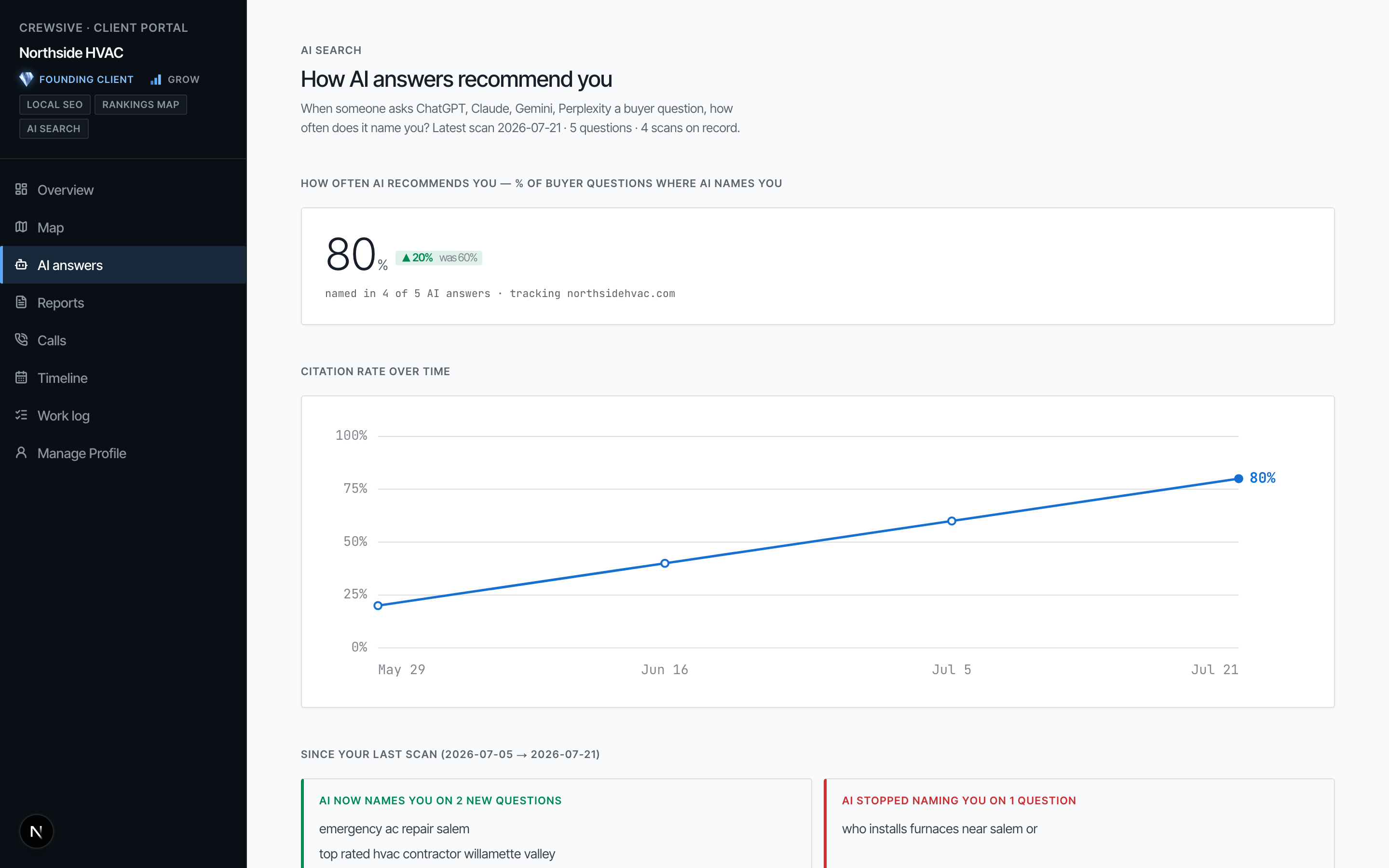This screenshot has width=1389, height=868.
Task: Click the AI SEARCH tag
Action: pyautogui.click(x=54, y=129)
